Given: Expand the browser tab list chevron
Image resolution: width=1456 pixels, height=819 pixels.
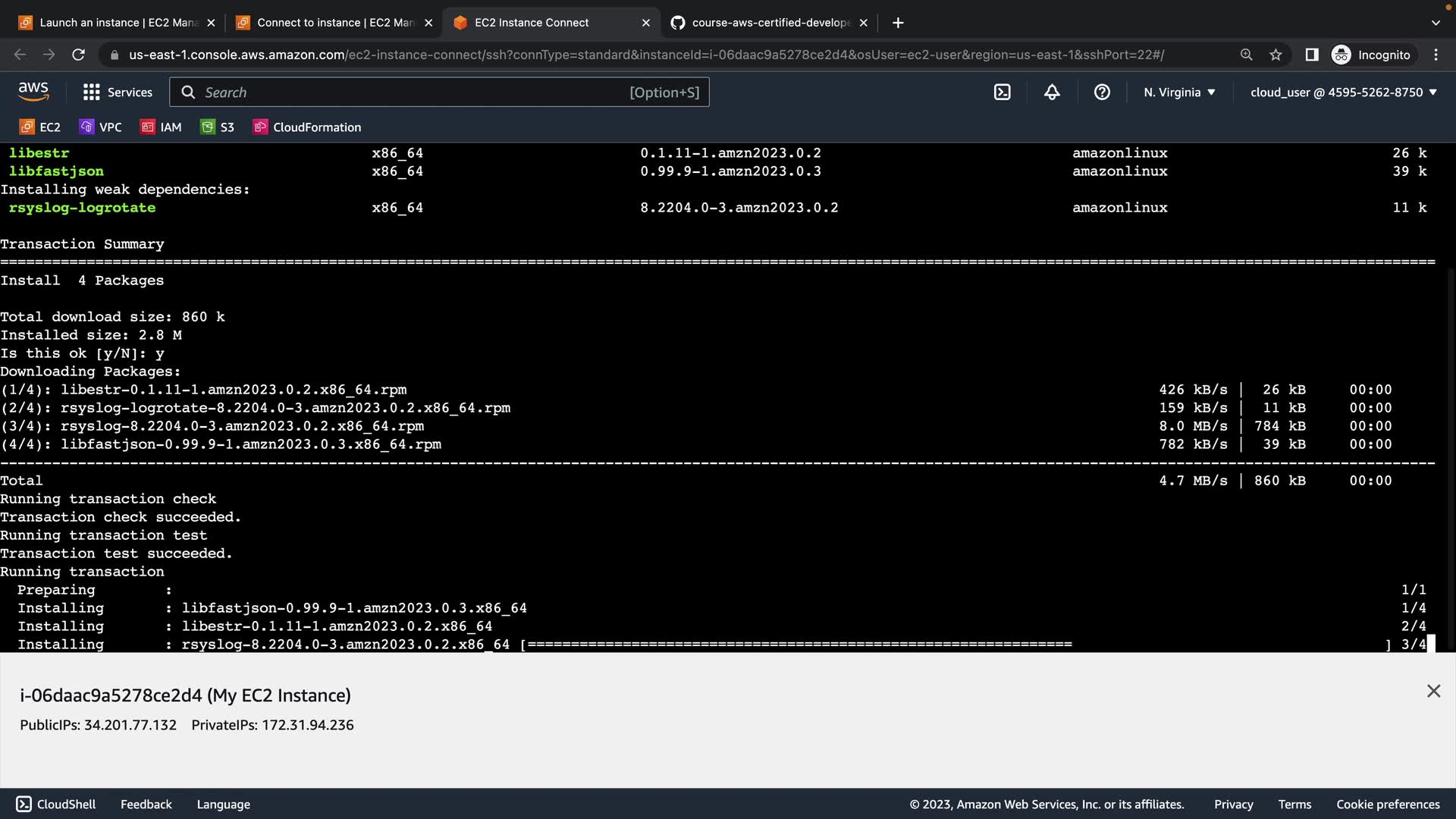Looking at the screenshot, I should pyautogui.click(x=1435, y=23).
